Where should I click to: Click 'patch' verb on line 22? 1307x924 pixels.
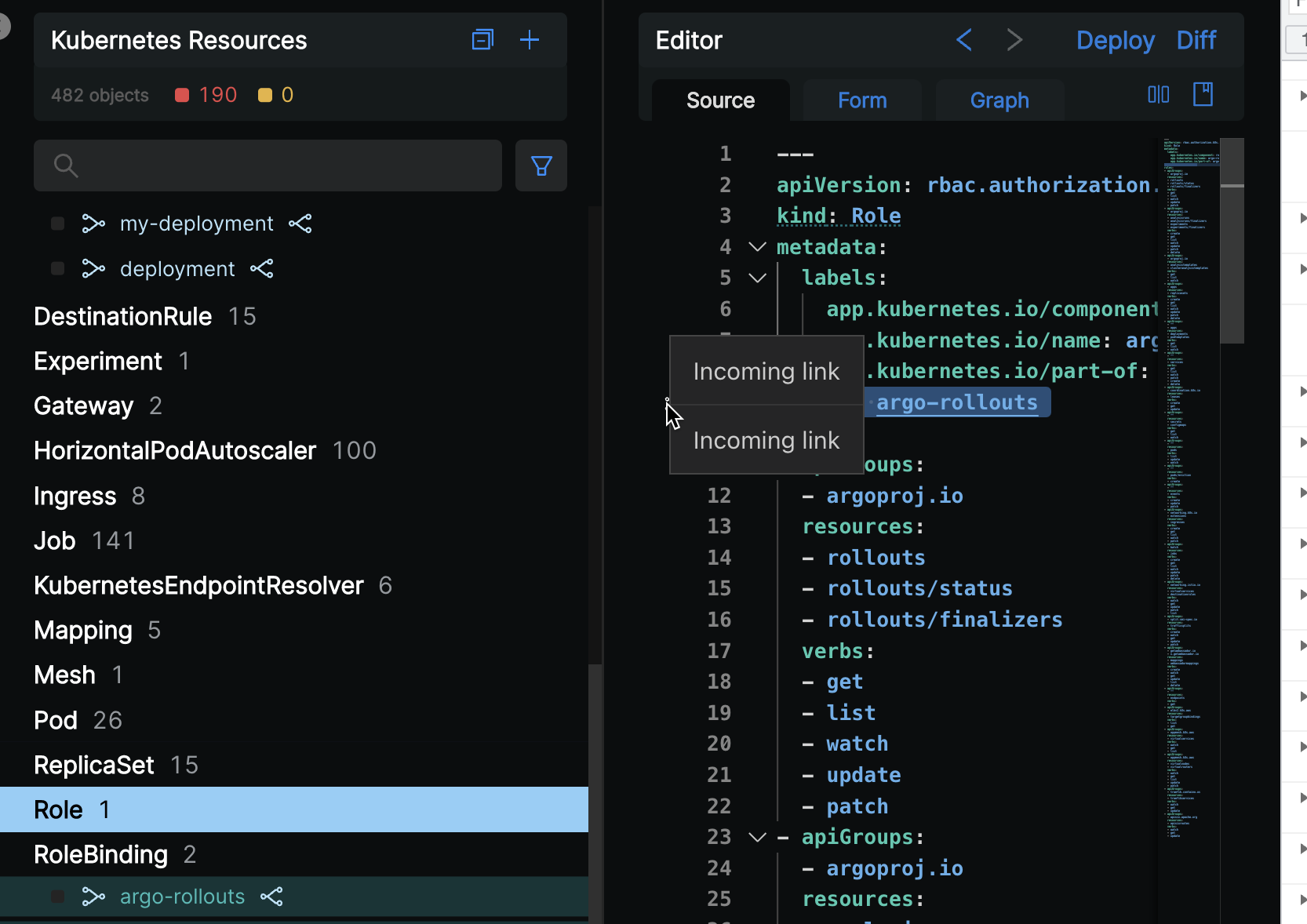[857, 806]
